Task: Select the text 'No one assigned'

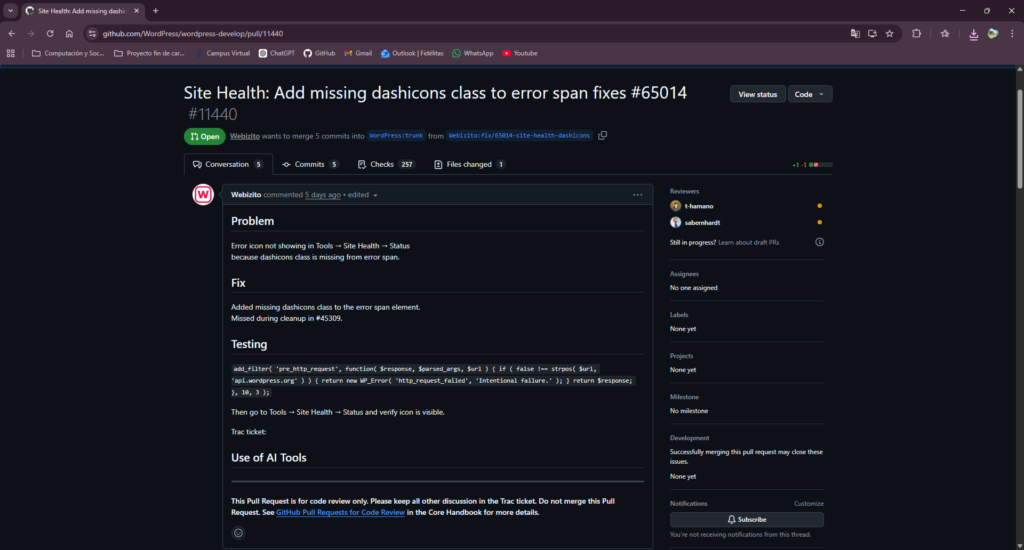Action: 694,287
